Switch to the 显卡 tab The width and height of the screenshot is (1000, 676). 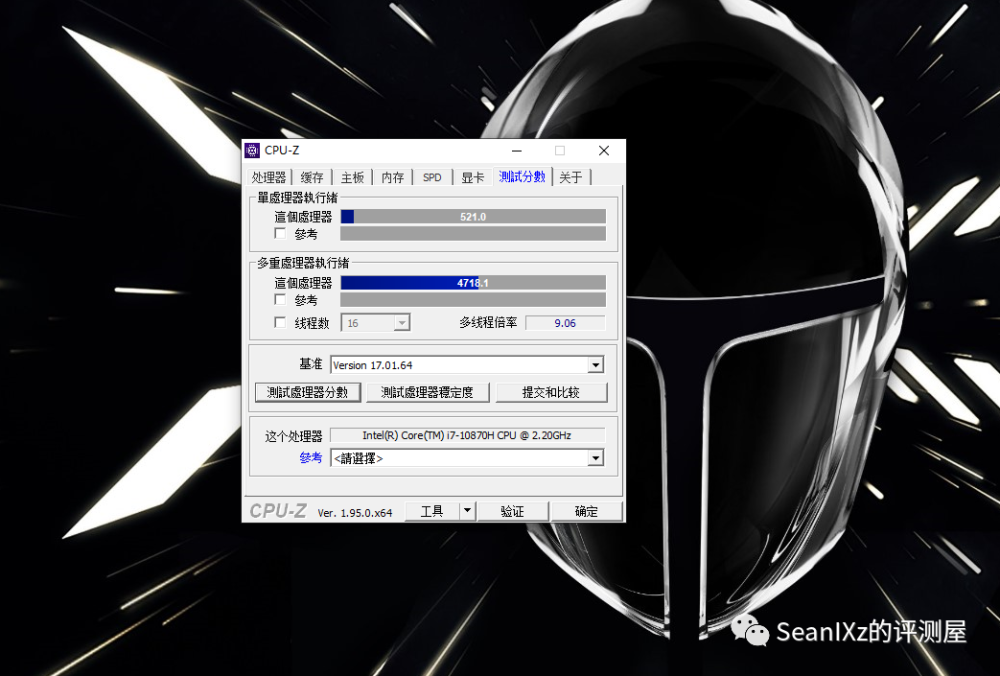click(x=473, y=177)
